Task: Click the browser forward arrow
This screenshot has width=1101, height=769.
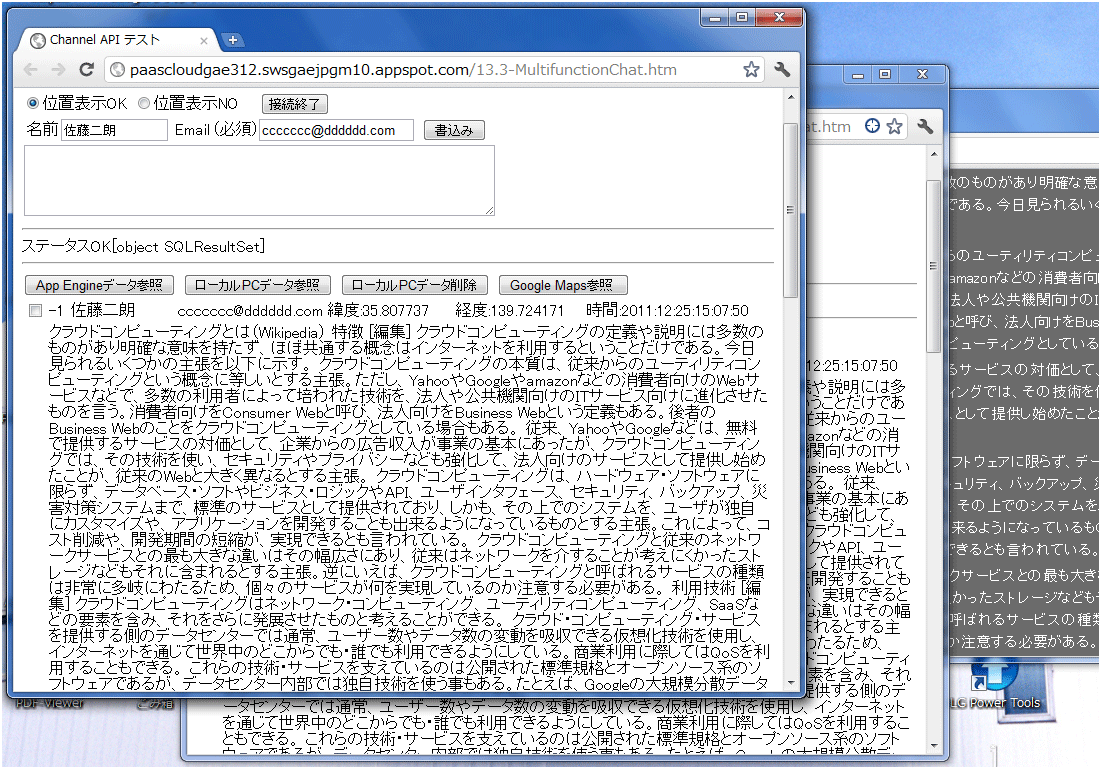Action: click(58, 70)
